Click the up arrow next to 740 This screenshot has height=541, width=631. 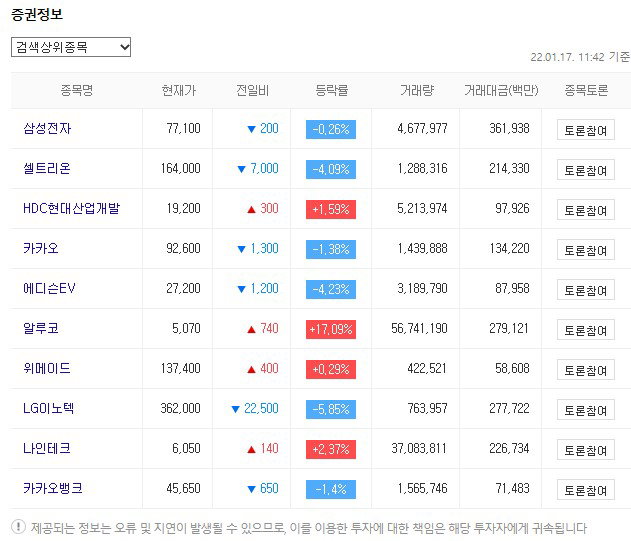[252, 330]
